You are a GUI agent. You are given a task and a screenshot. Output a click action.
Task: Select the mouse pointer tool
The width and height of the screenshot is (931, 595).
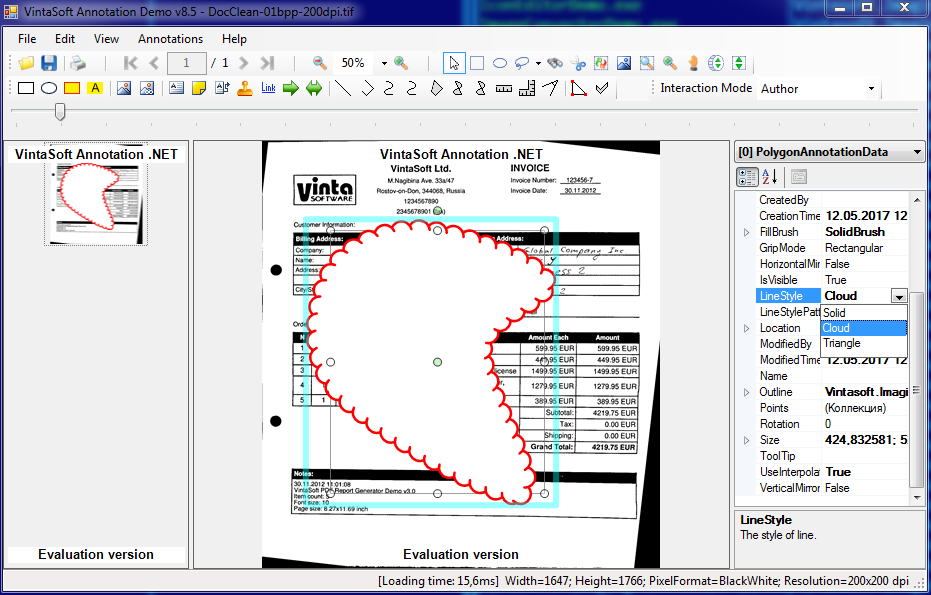tap(454, 63)
